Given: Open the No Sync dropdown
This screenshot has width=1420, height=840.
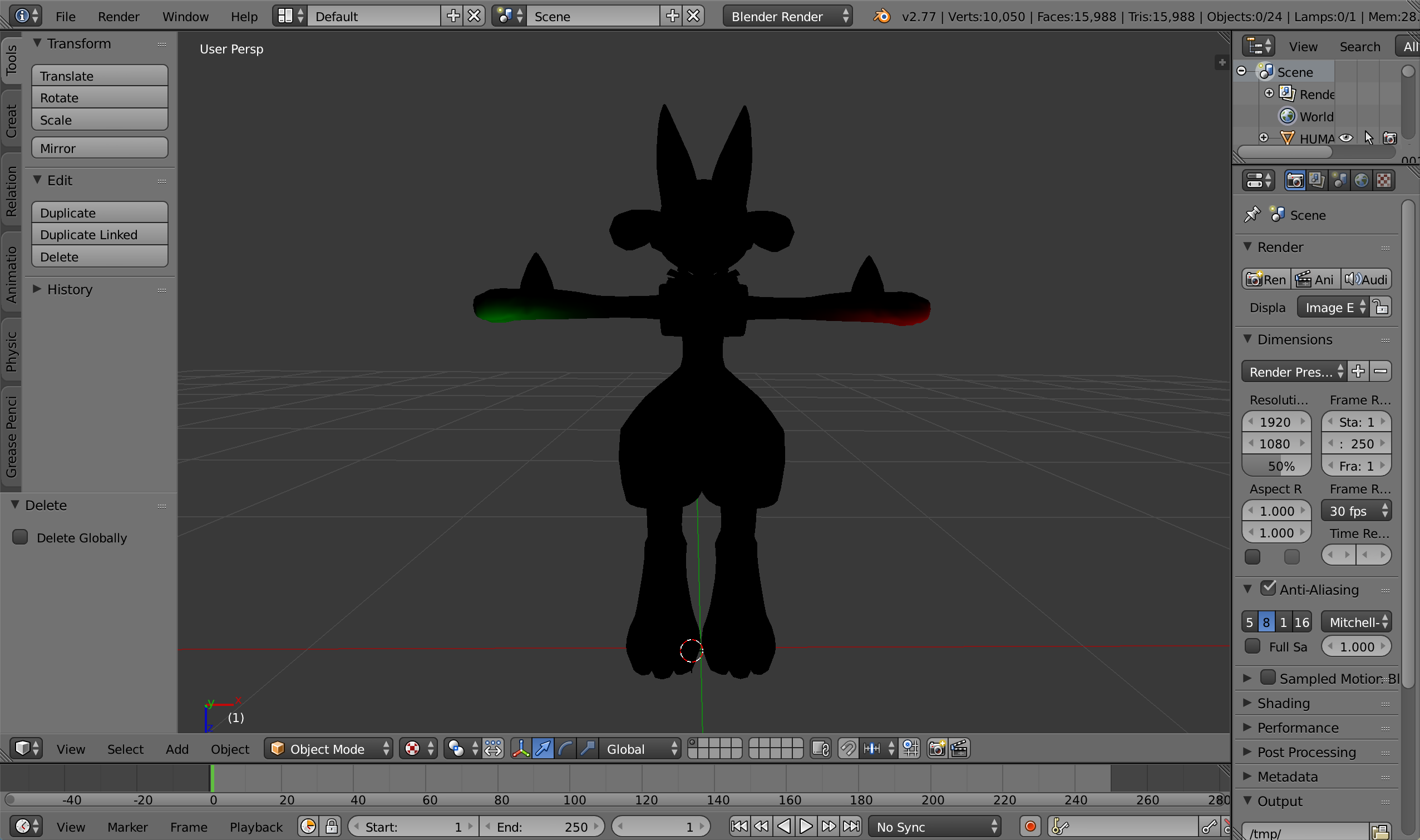Looking at the screenshot, I should 935,827.
